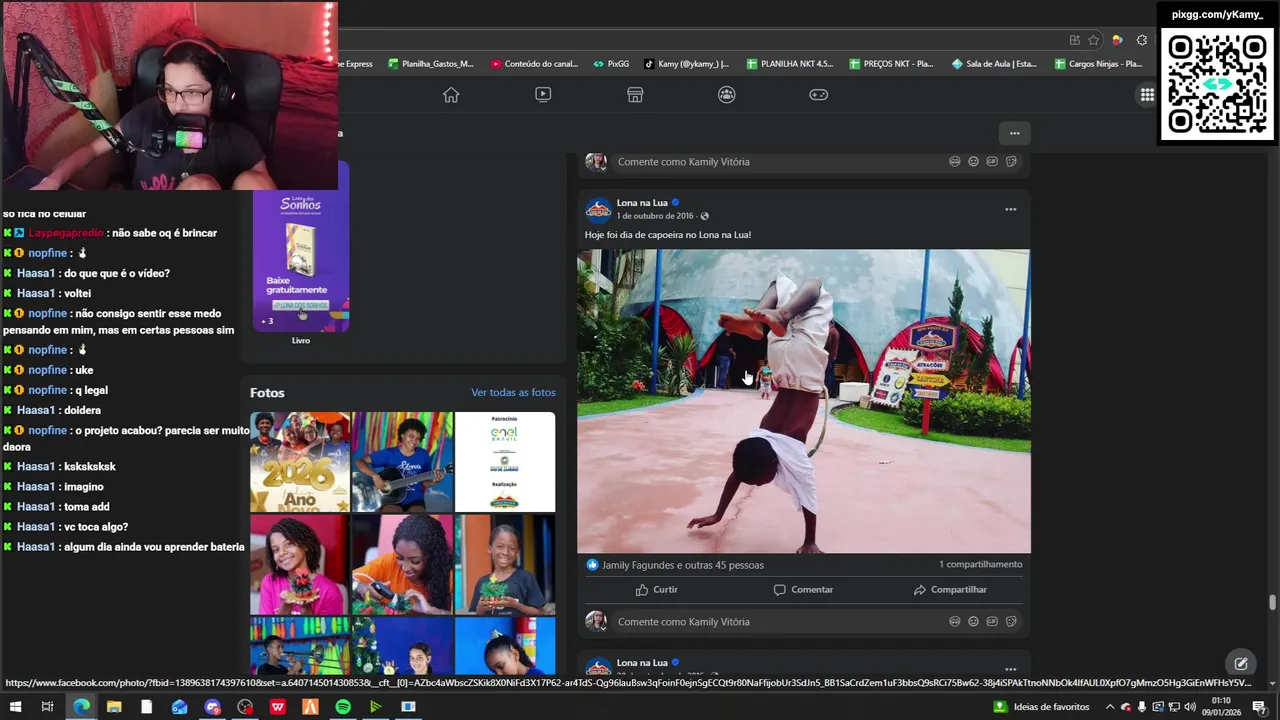Image resolution: width=1280 pixels, height=720 pixels.
Task: Open the Cargos Ninjas bookmark
Action: click(x=1098, y=64)
